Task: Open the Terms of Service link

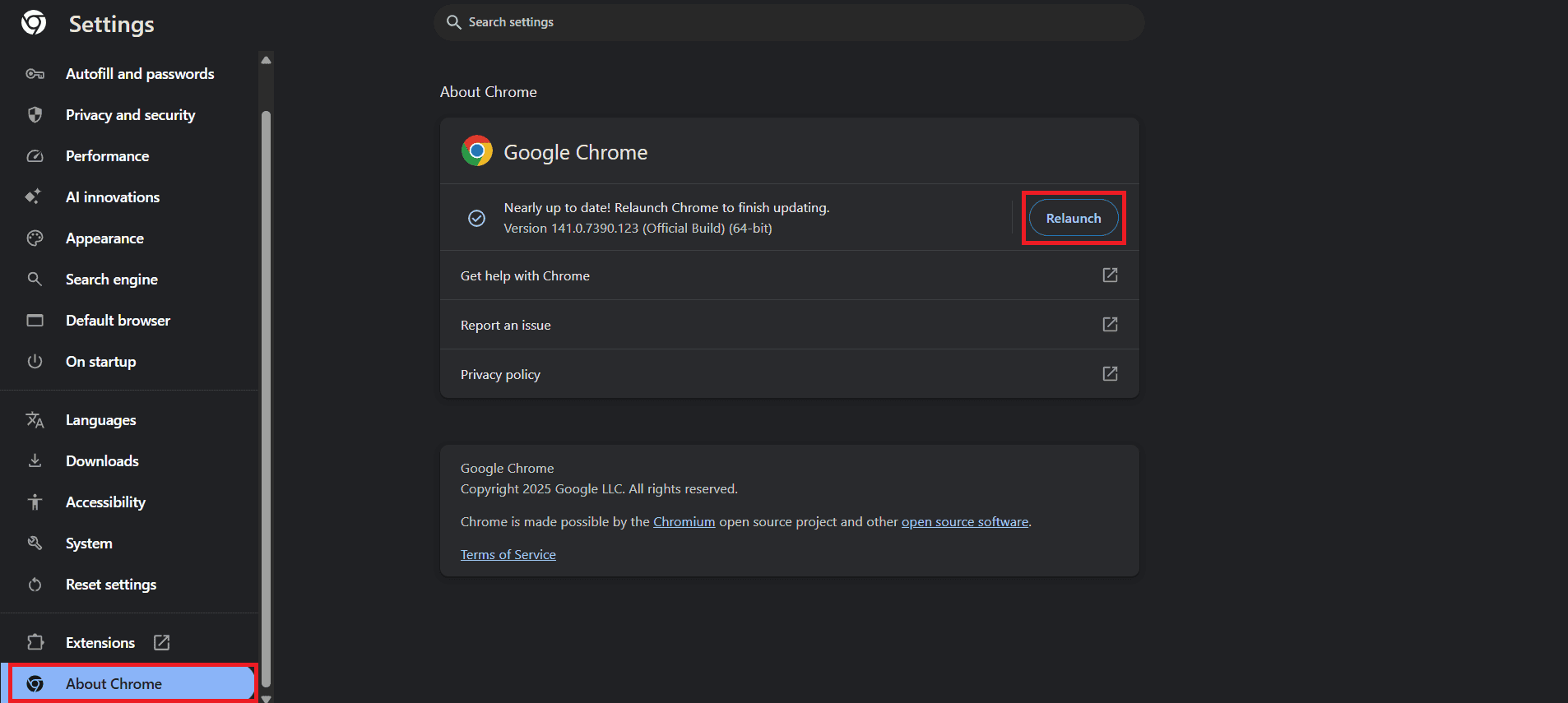Action: [x=508, y=555]
